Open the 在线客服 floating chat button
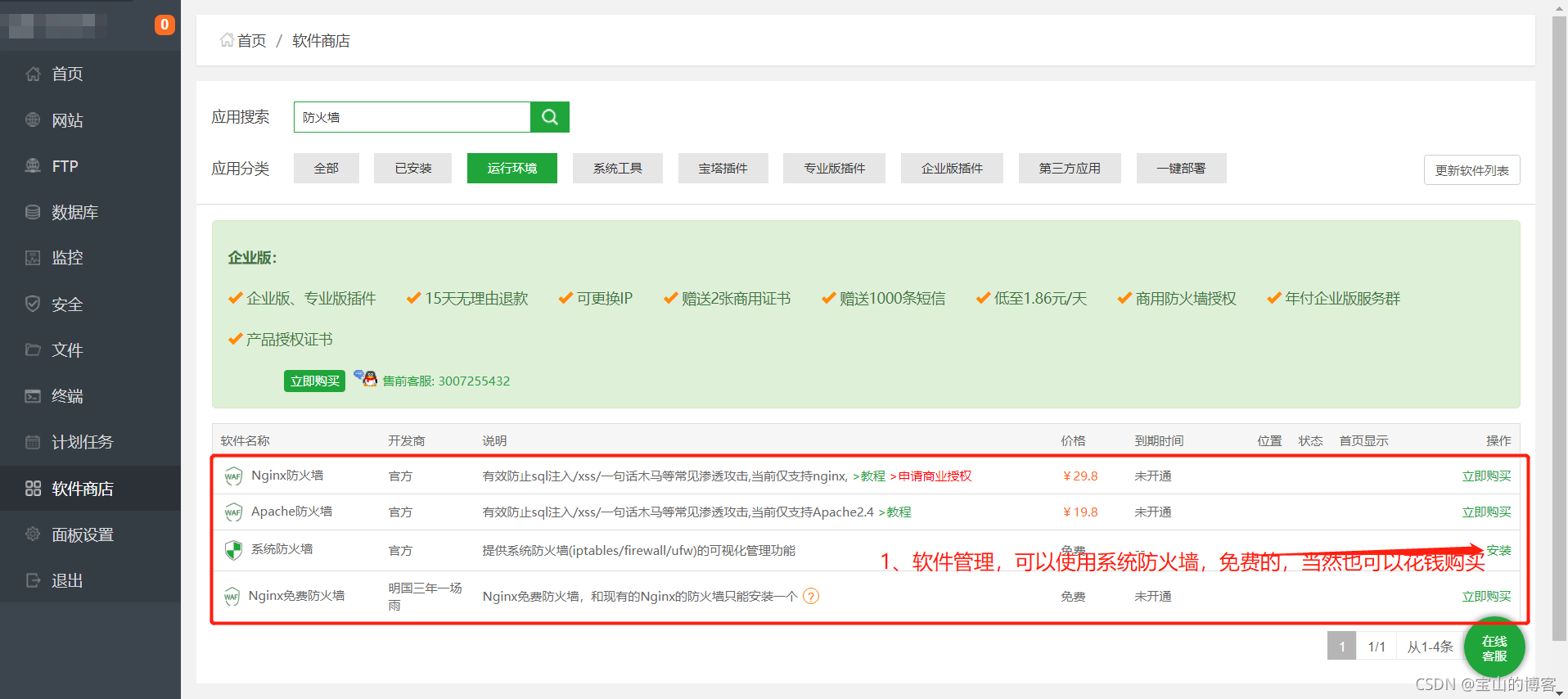This screenshot has height=699, width=1568. coord(1494,648)
